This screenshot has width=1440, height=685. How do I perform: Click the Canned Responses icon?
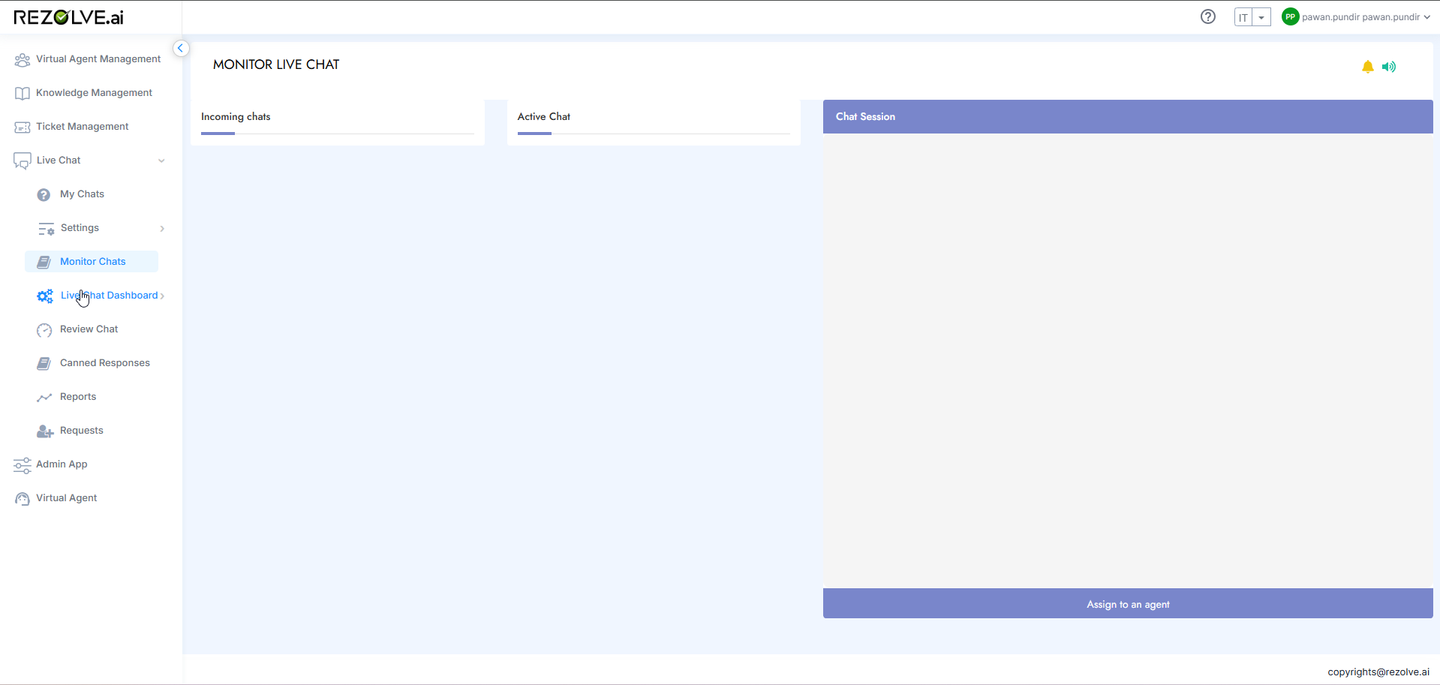[x=44, y=364]
